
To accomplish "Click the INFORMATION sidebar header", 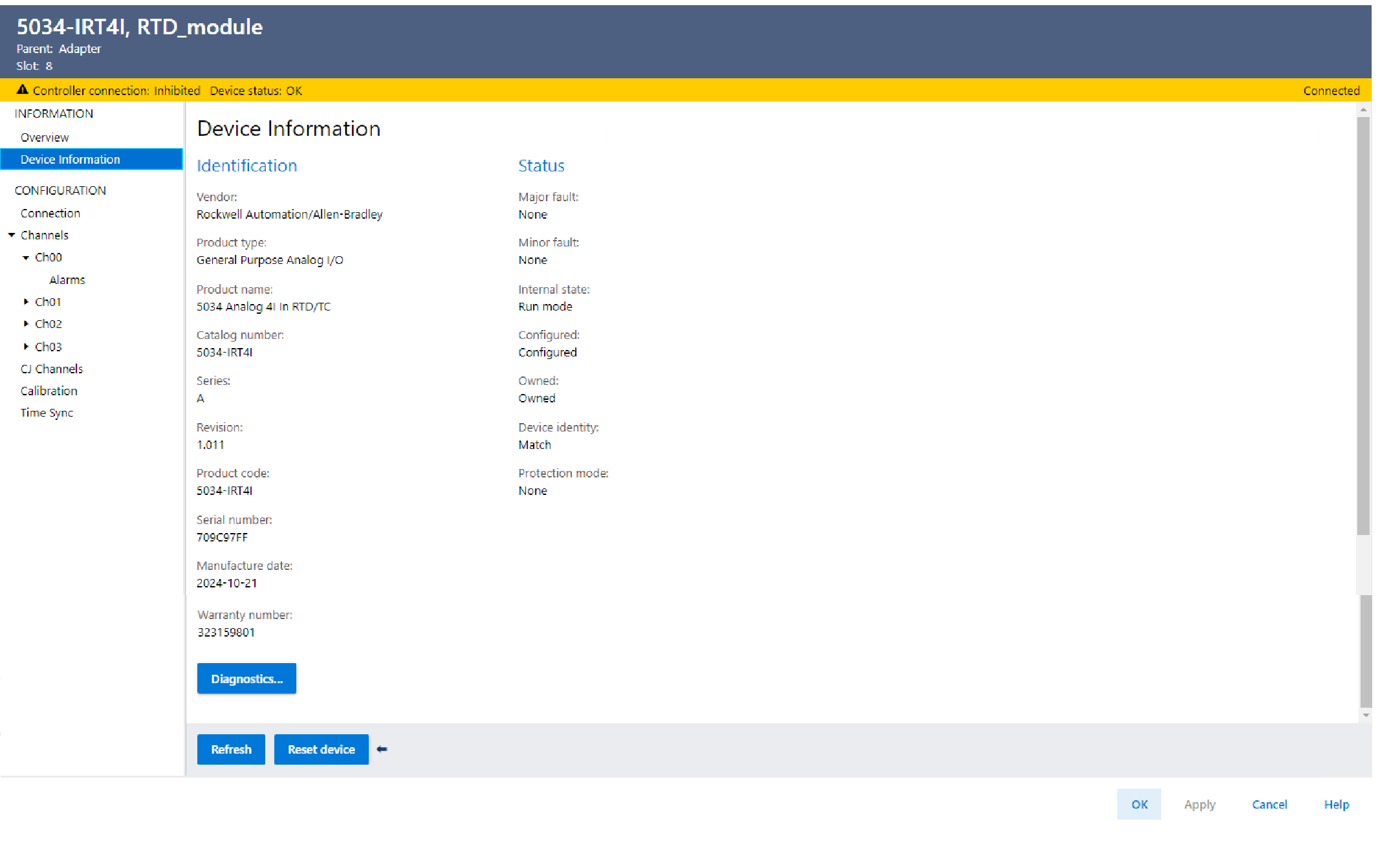I will click(54, 113).
